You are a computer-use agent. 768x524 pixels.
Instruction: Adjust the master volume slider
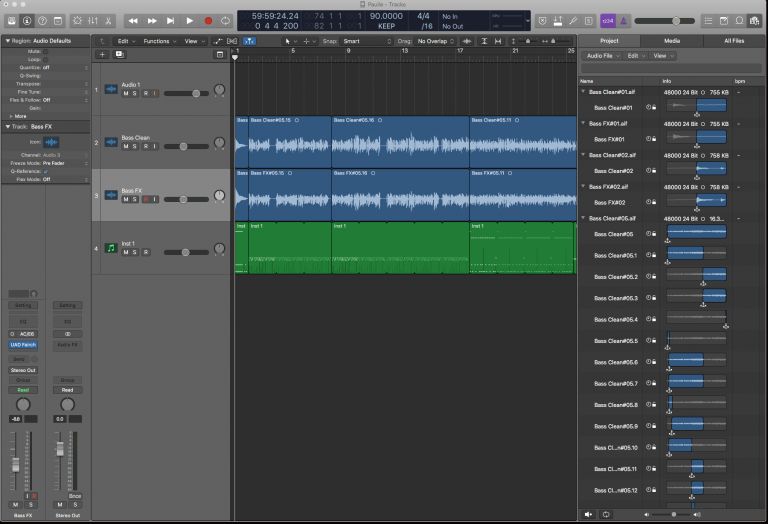tap(665, 21)
